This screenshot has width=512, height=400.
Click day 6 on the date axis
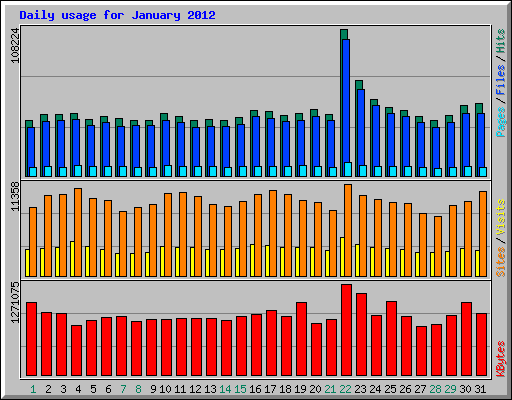coord(108,389)
